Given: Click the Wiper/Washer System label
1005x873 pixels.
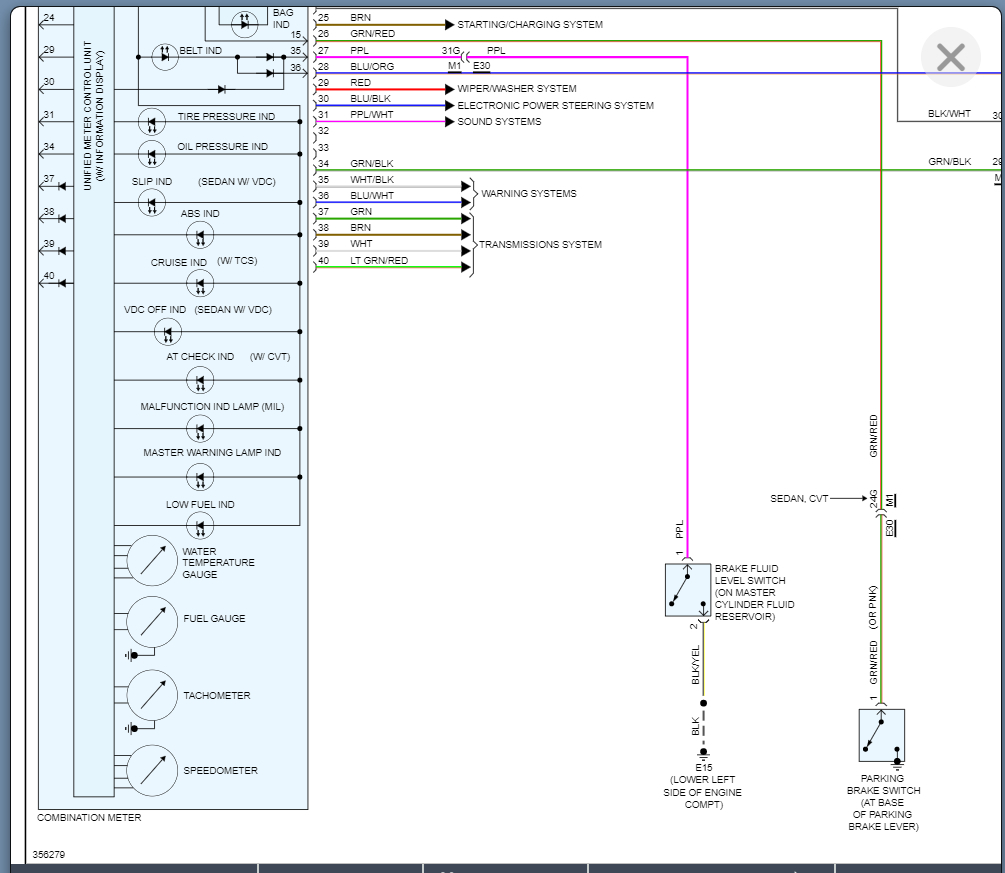Looking at the screenshot, I should click(x=516, y=88).
